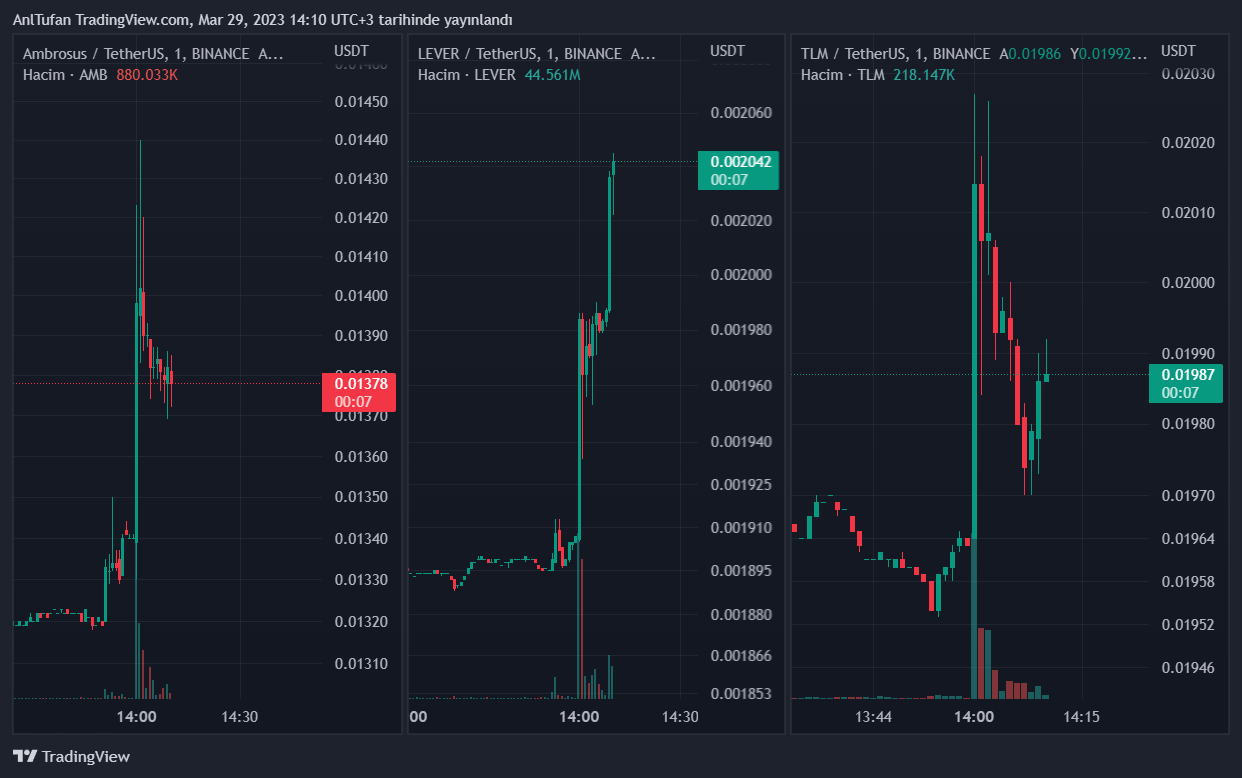Click the 0.01420 price level
The image size is (1242, 778).
click(x=361, y=218)
